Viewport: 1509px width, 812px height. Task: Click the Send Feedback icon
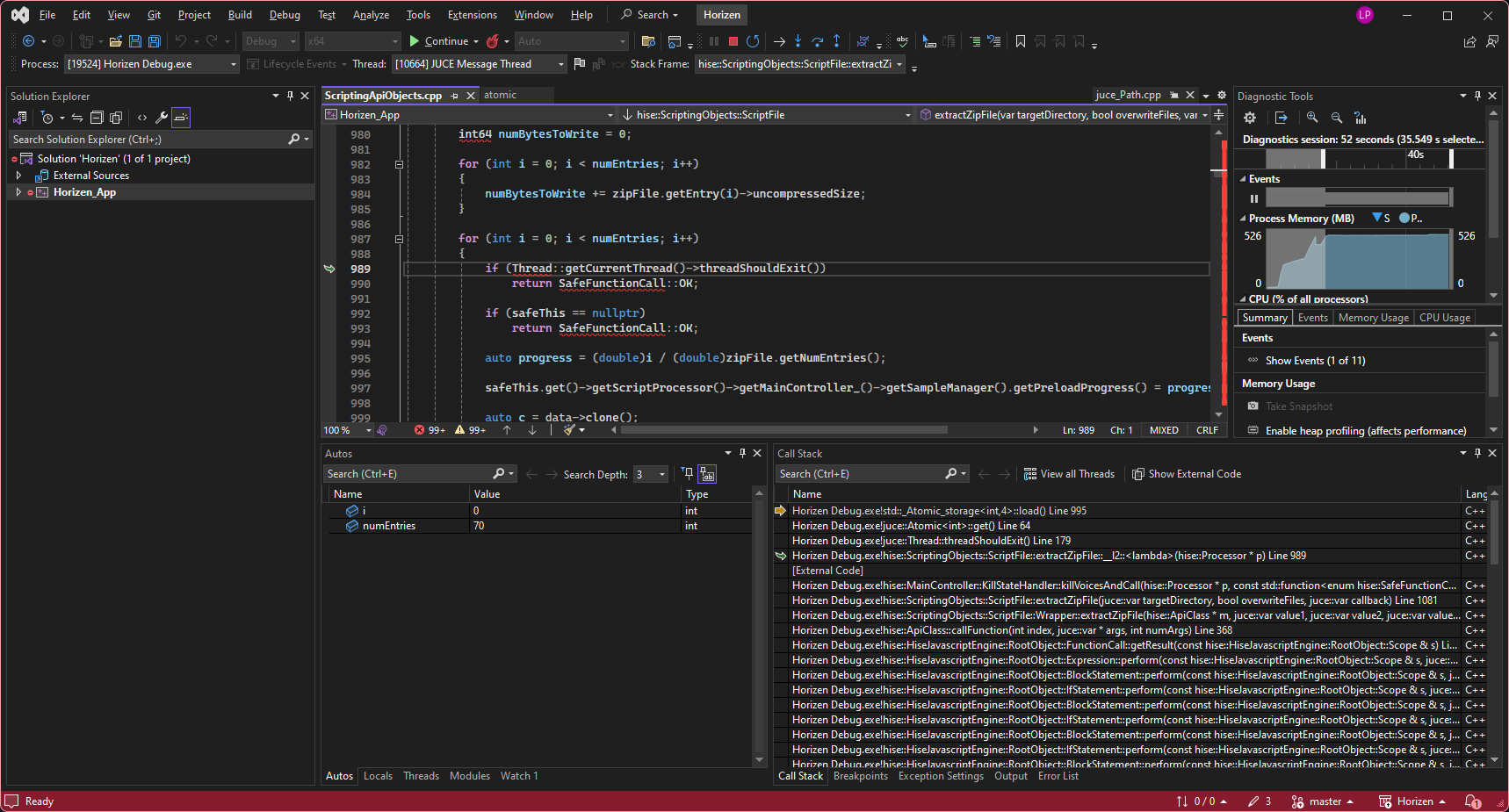1491,41
